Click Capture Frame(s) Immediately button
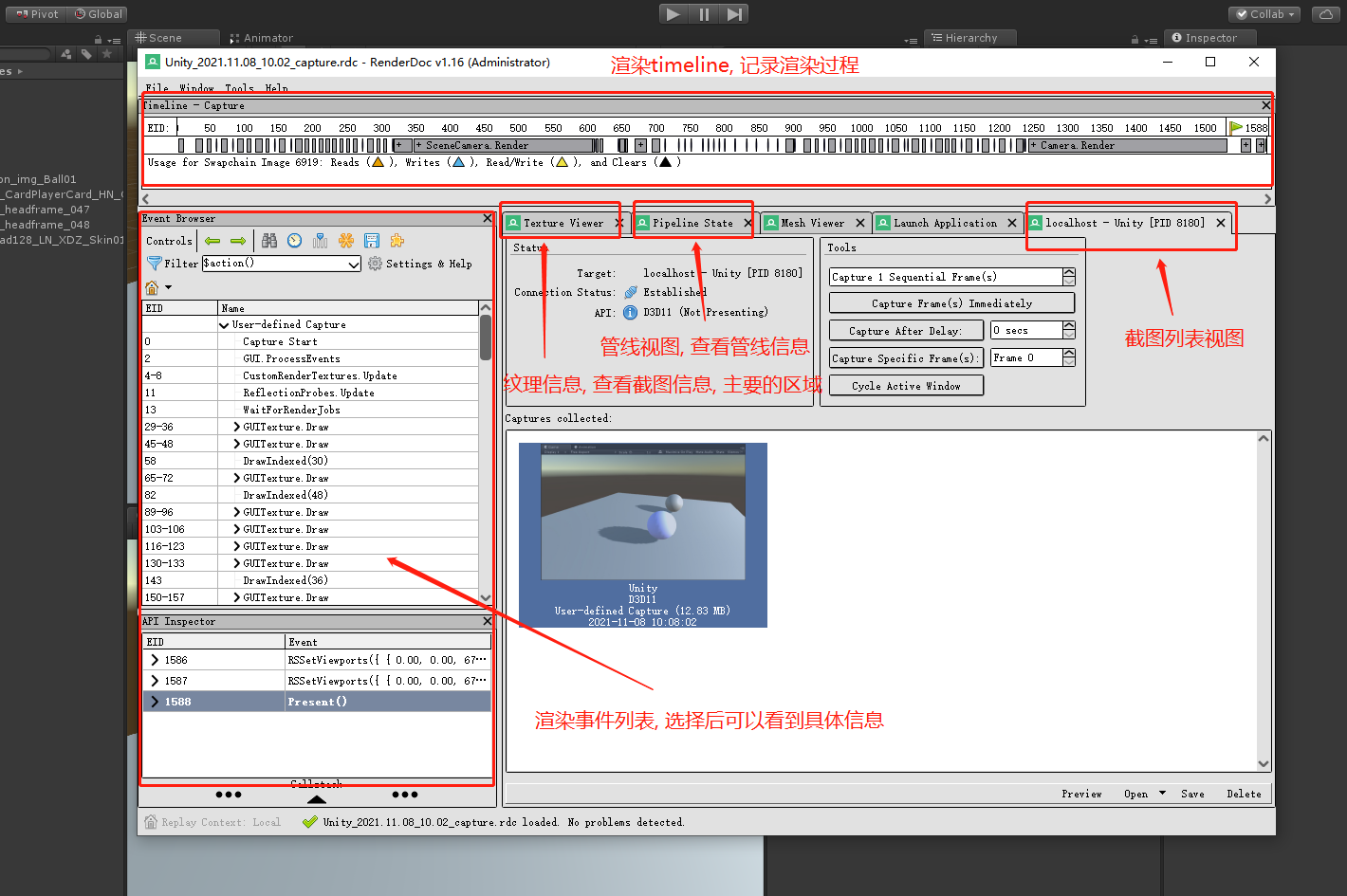 pos(951,303)
